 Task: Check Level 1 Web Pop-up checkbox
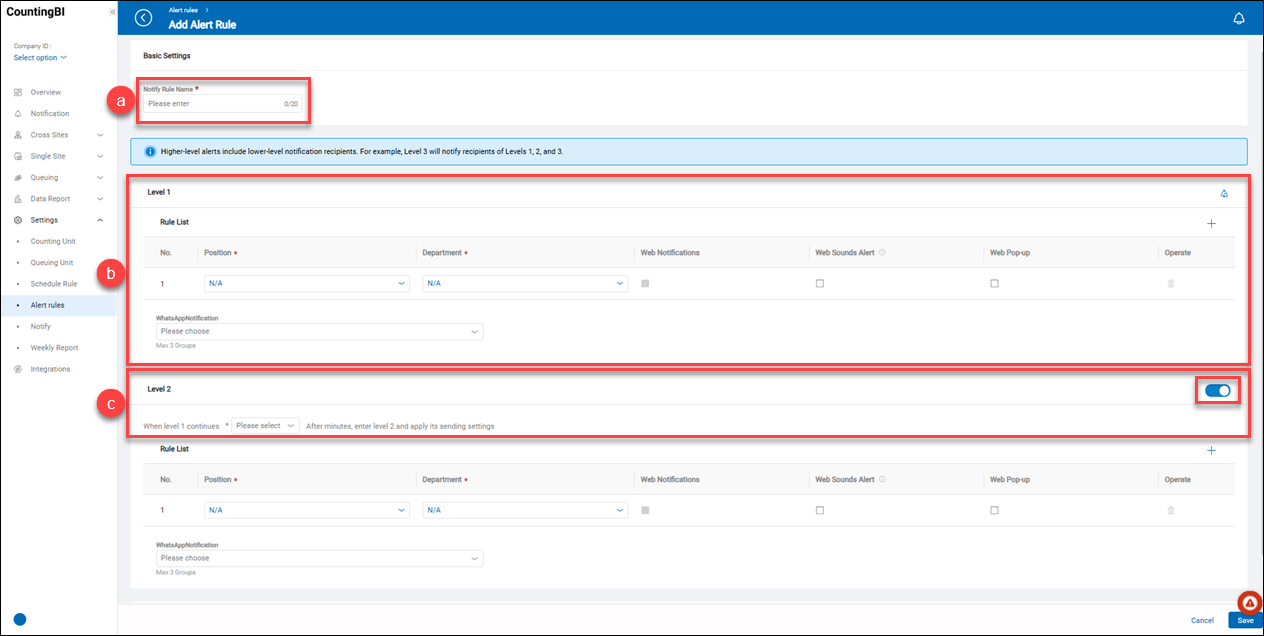994,284
